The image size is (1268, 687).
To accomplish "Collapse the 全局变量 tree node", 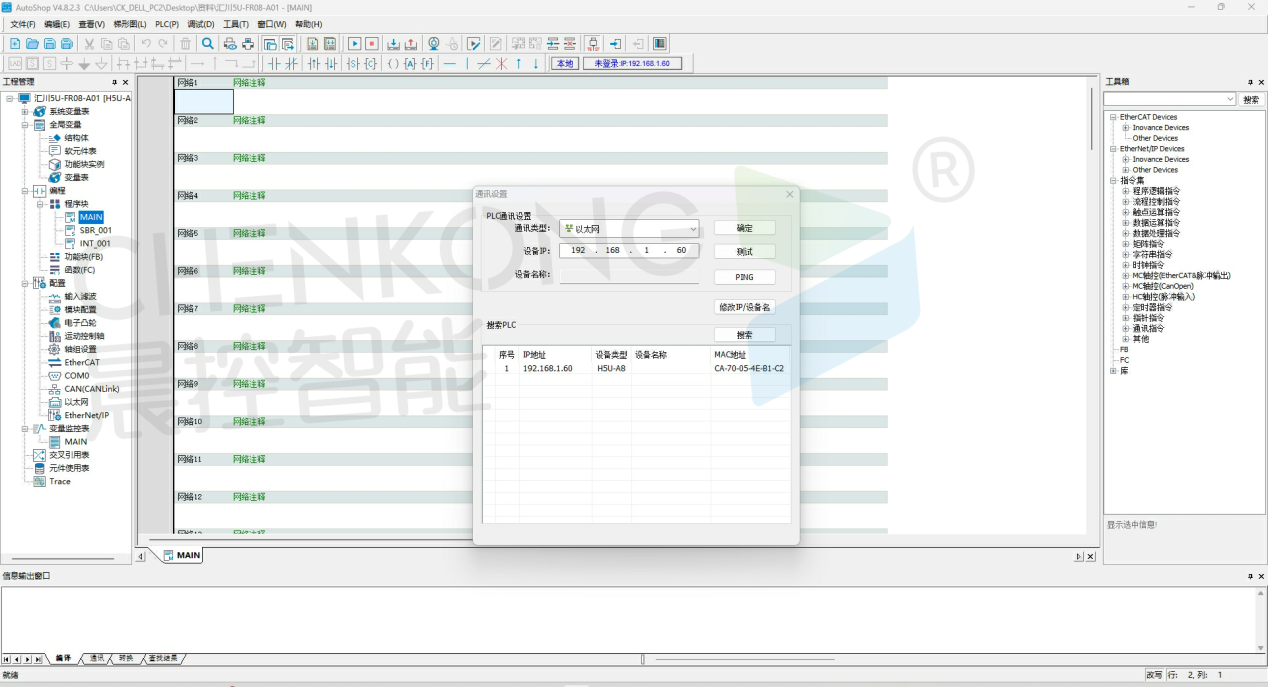I will [25, 125].
